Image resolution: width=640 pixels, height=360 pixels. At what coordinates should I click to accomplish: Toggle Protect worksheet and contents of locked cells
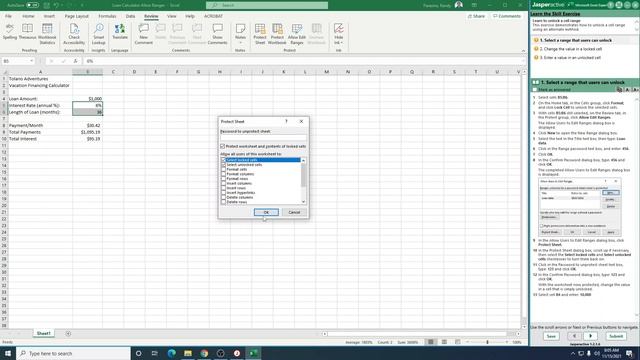coord(223,146)
